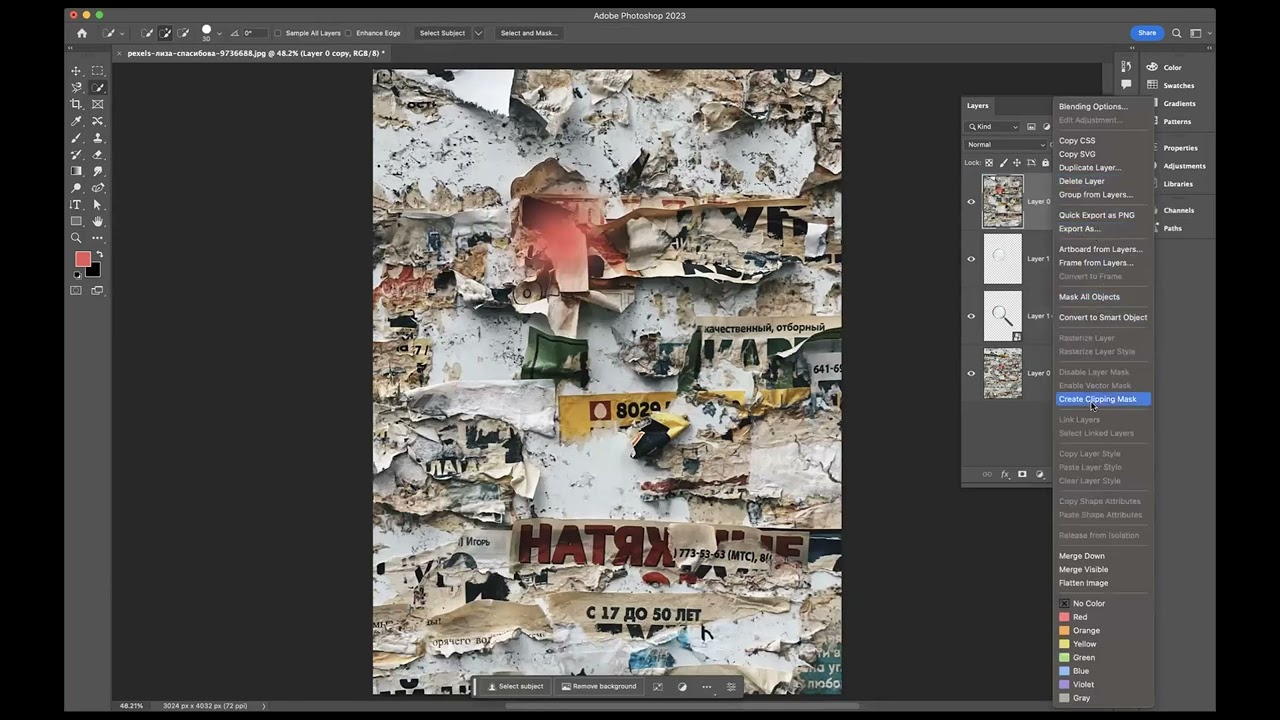Choose Convert to Smart Object
This screenshot has width=1280, height=720.
click(1103, 317)
